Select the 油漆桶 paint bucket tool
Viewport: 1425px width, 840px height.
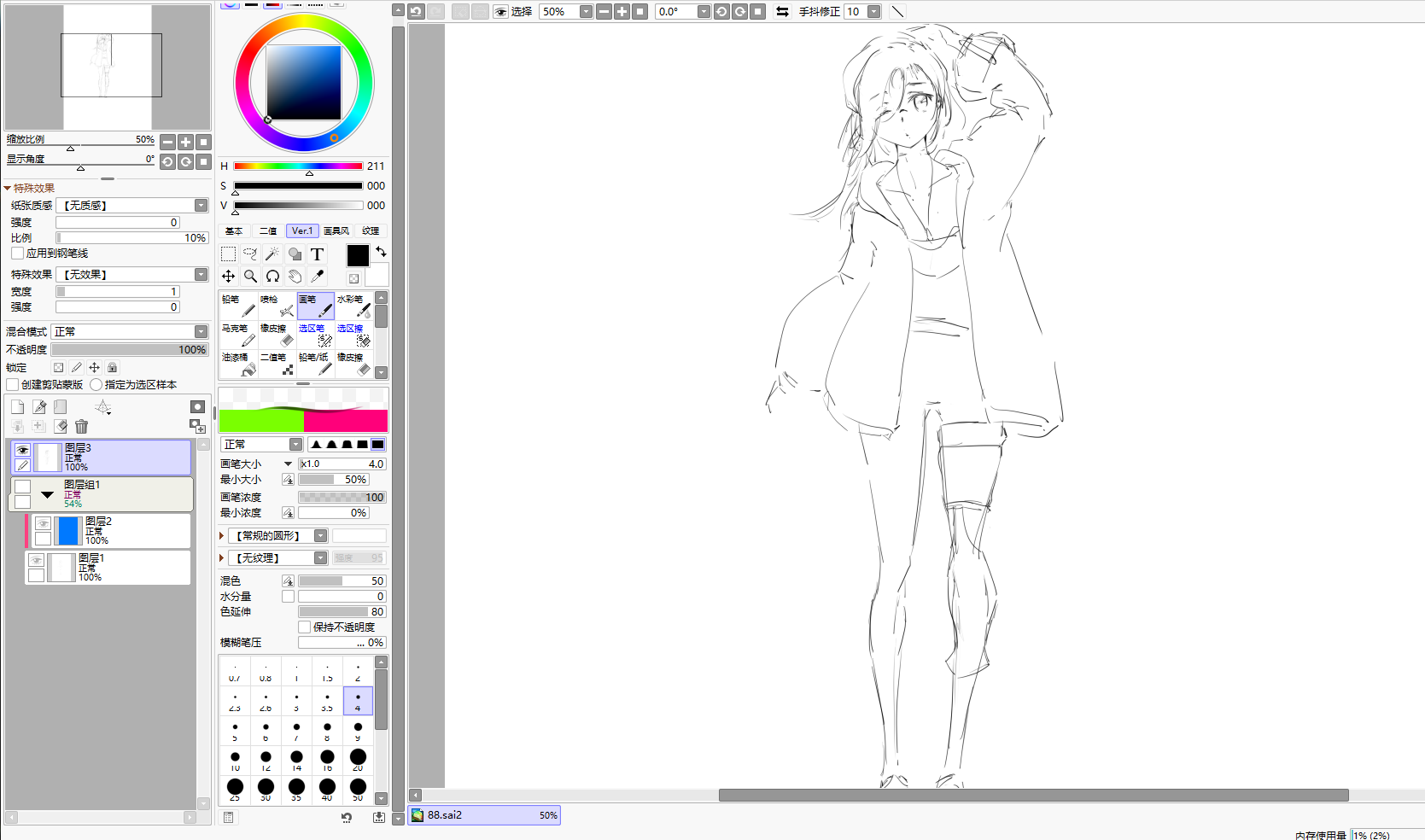coord(238,365)
